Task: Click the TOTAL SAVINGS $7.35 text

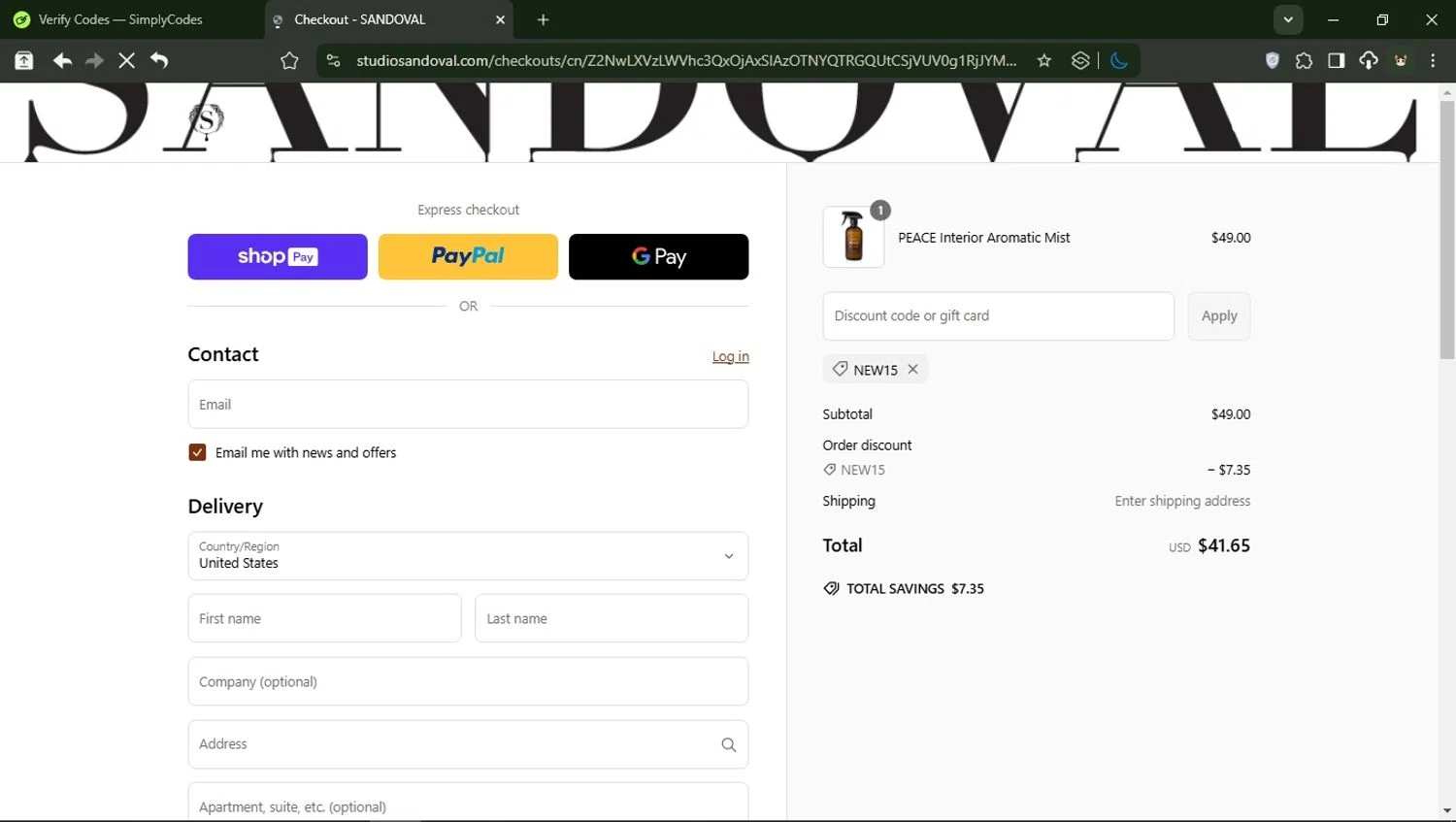Action: pos(914,588)
